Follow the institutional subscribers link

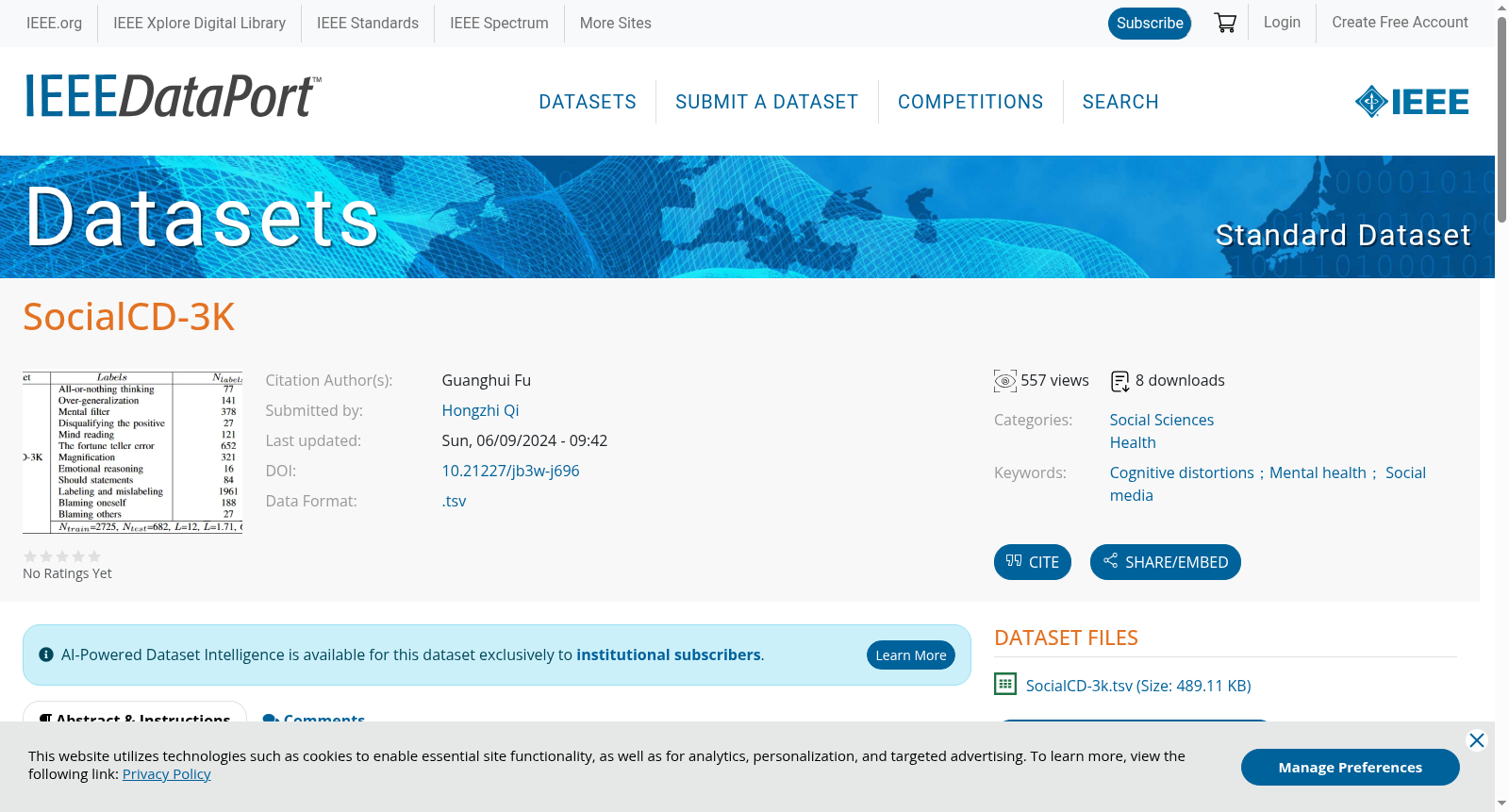click(669, 655)
